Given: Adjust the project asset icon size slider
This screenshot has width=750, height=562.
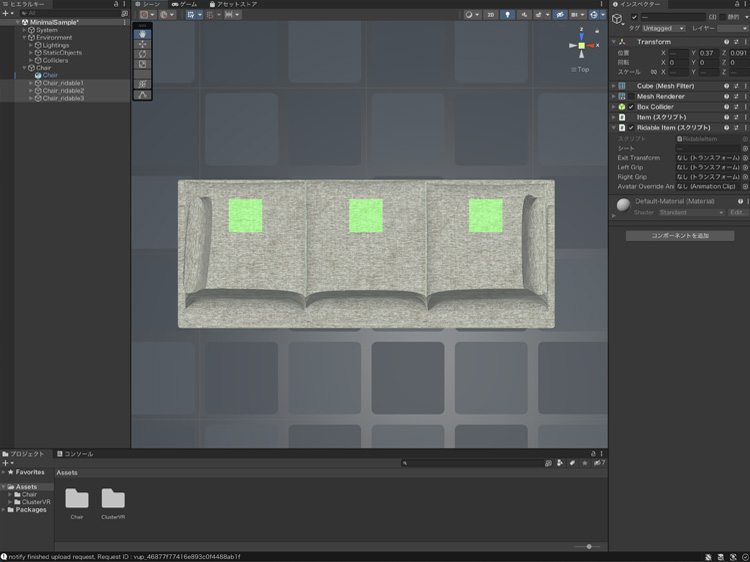Looking at the screenshot, I should (x=588, y=546).
